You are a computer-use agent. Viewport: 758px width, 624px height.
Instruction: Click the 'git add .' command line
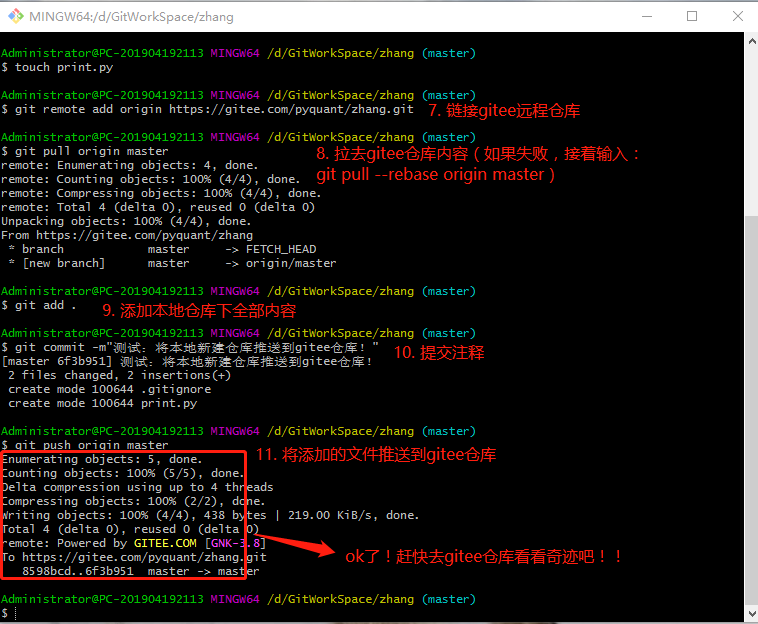point(39,305)
